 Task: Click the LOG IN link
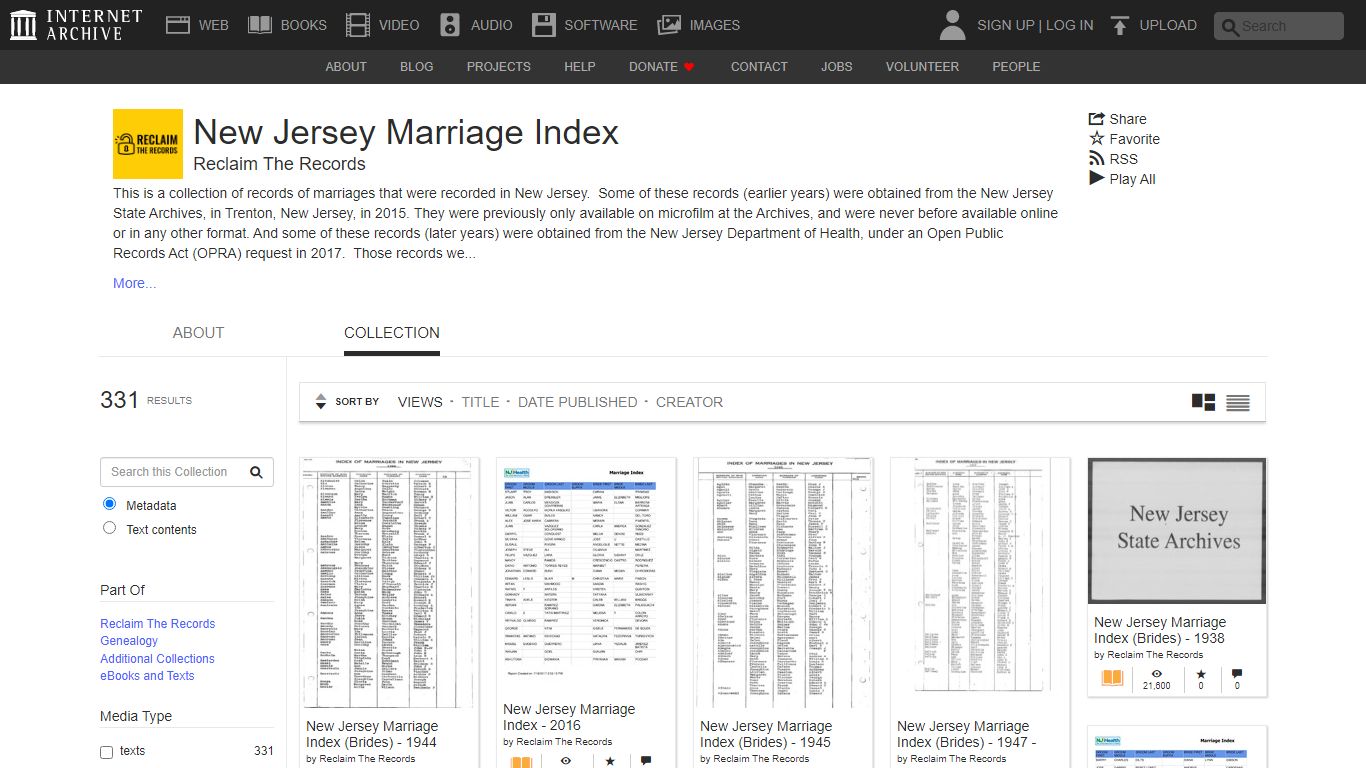click(1070, 25)
